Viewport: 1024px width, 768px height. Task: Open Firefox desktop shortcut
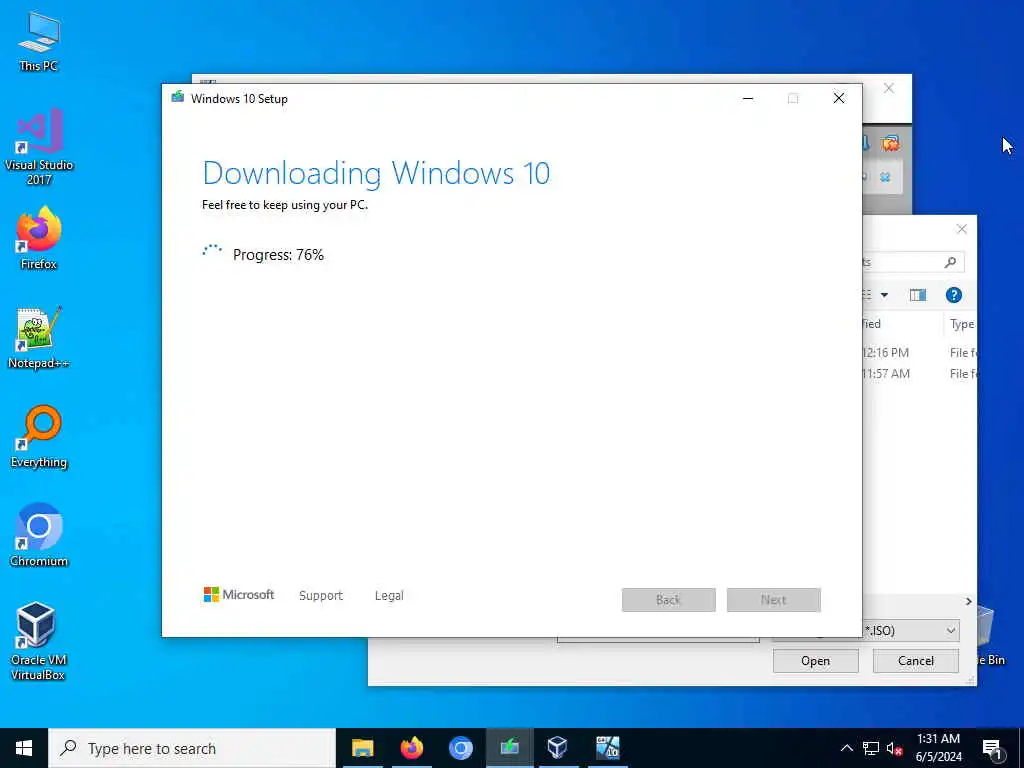[x=39, y=238]
